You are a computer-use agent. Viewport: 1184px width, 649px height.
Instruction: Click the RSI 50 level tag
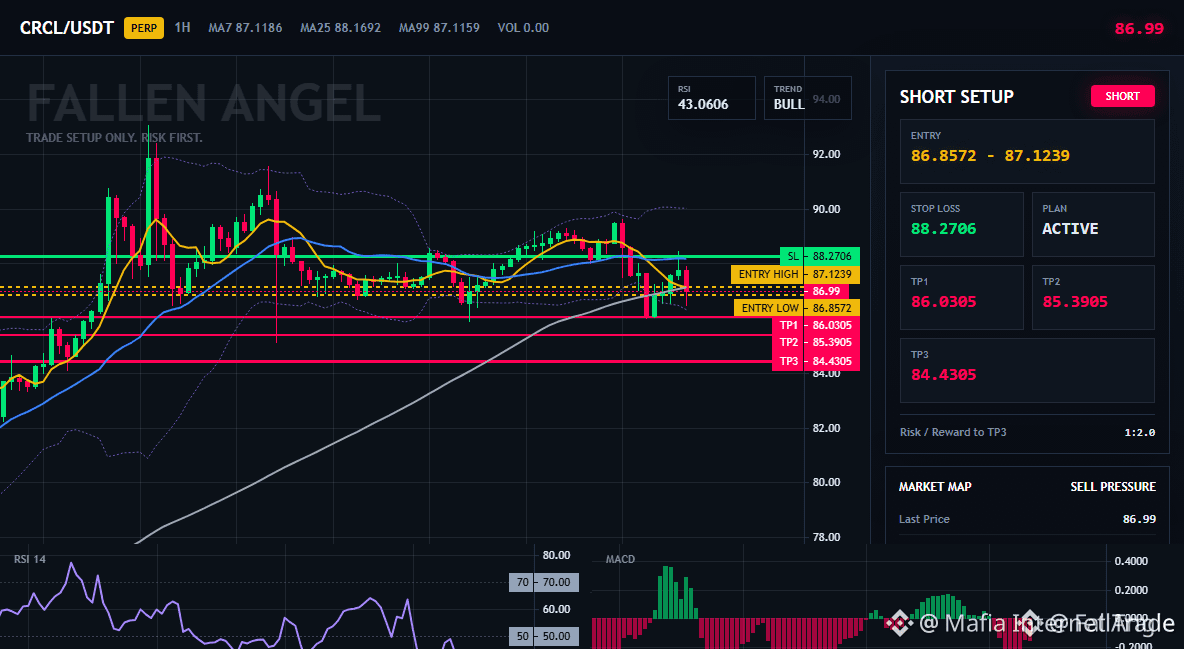(x=523, y=637)
